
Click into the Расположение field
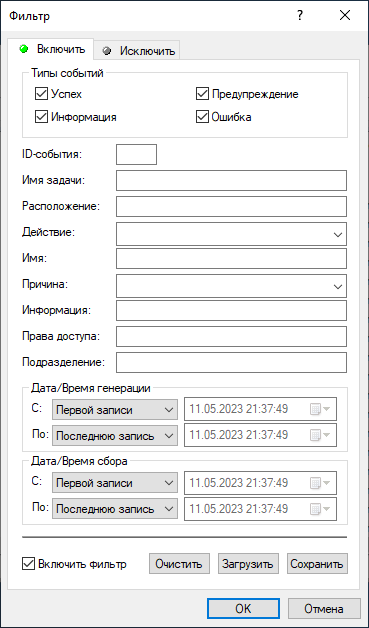pos(231,206)
